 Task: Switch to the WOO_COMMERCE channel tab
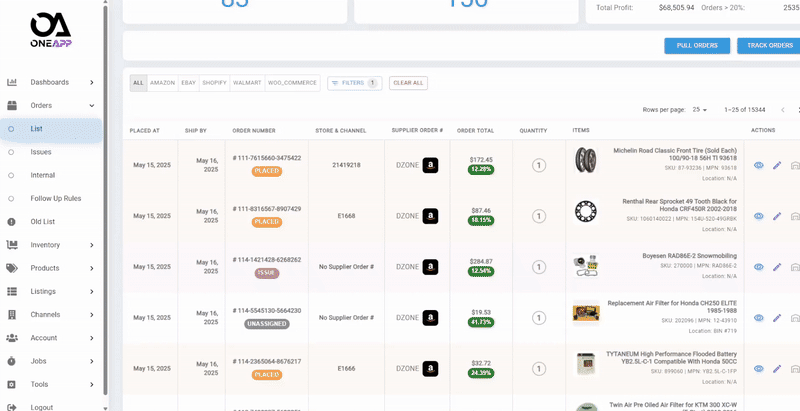click(x=292, y=83)
